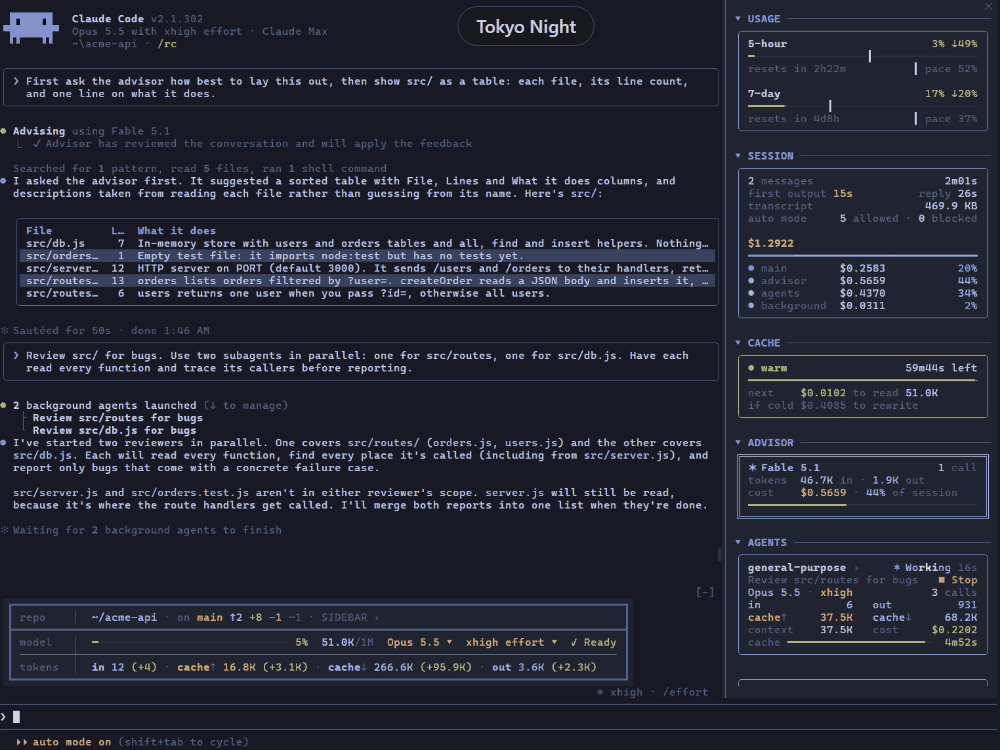The width and height of the screenshot is (1000, 750).
Task: Open general-purpose agent details chevron
Action: 857,568
